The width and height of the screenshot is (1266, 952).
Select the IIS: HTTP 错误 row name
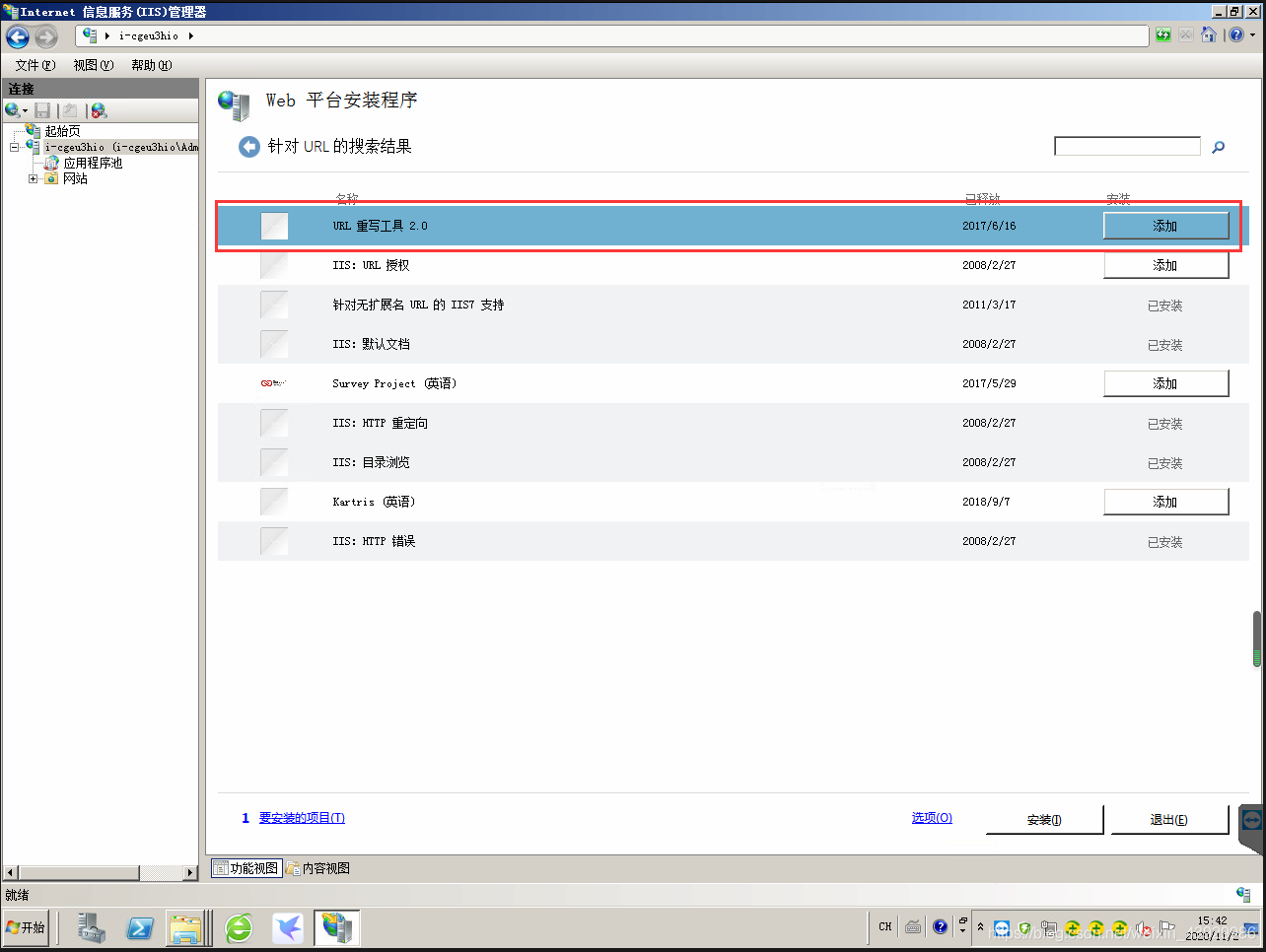coord(374,541)
